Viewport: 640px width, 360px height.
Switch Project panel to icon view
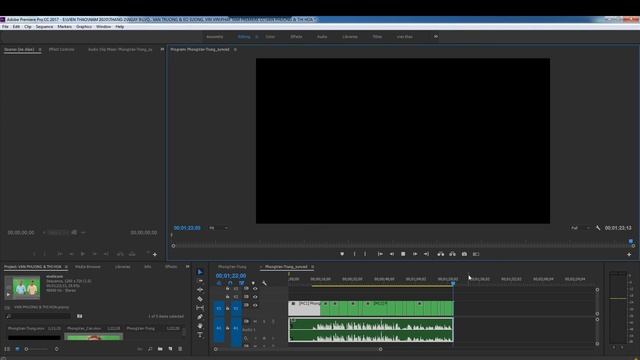tap(17, 349)
